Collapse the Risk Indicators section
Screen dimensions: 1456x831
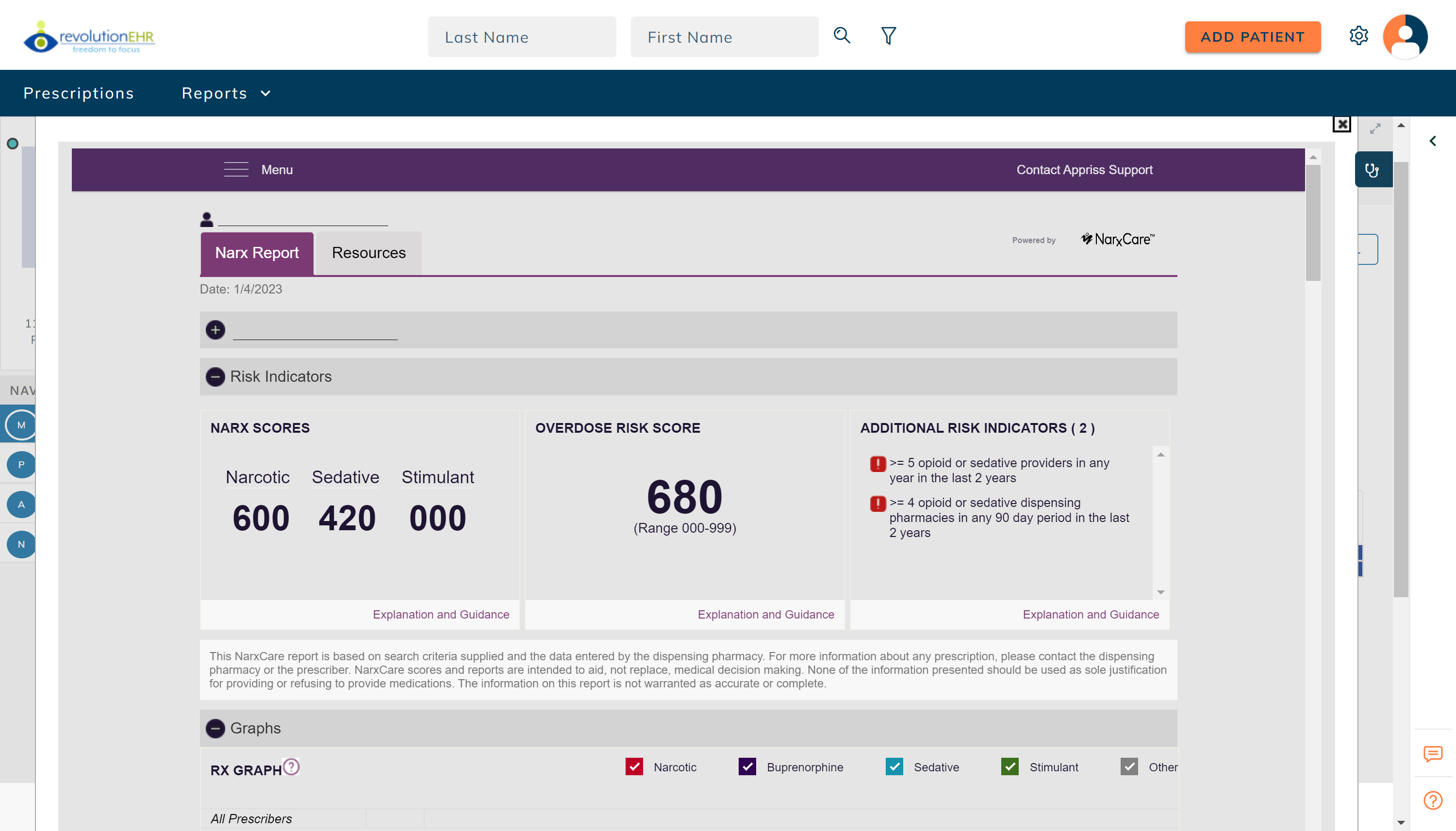[x=215, y=376]
